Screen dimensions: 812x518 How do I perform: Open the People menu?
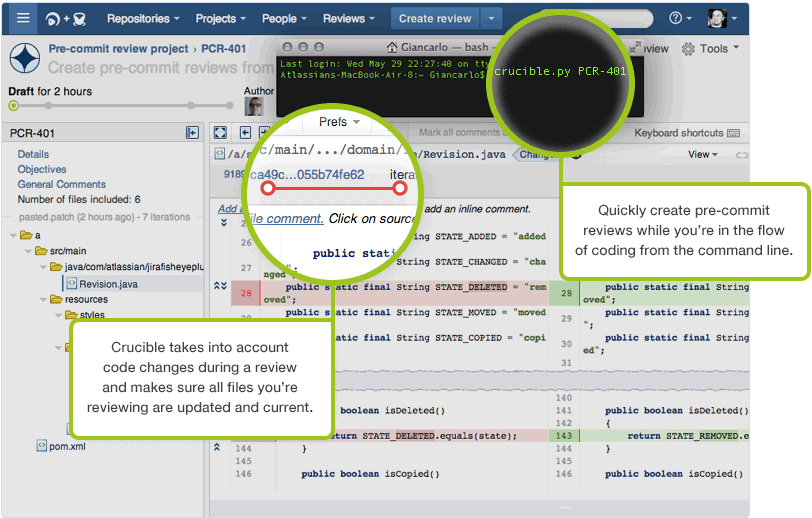pos(284,18)
